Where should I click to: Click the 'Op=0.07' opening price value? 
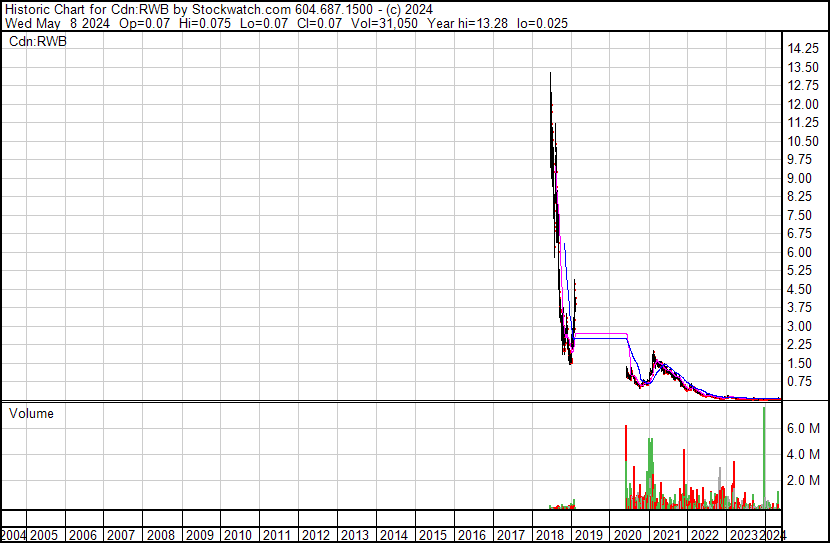pos(145,23)
